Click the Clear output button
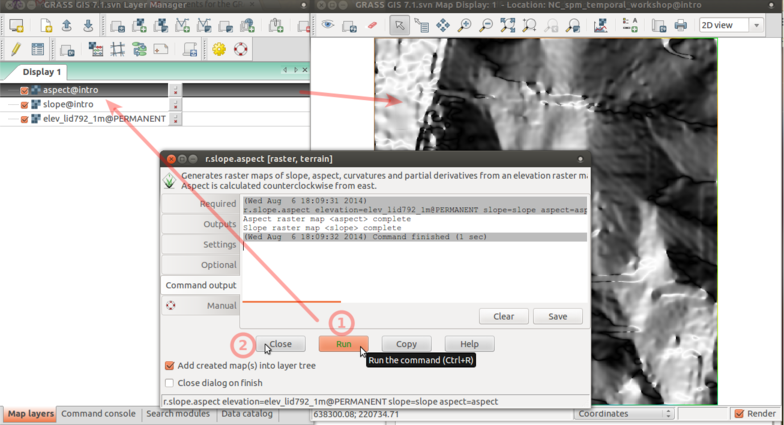Screen dimensions: 784x425 click(x=504, y=316)
